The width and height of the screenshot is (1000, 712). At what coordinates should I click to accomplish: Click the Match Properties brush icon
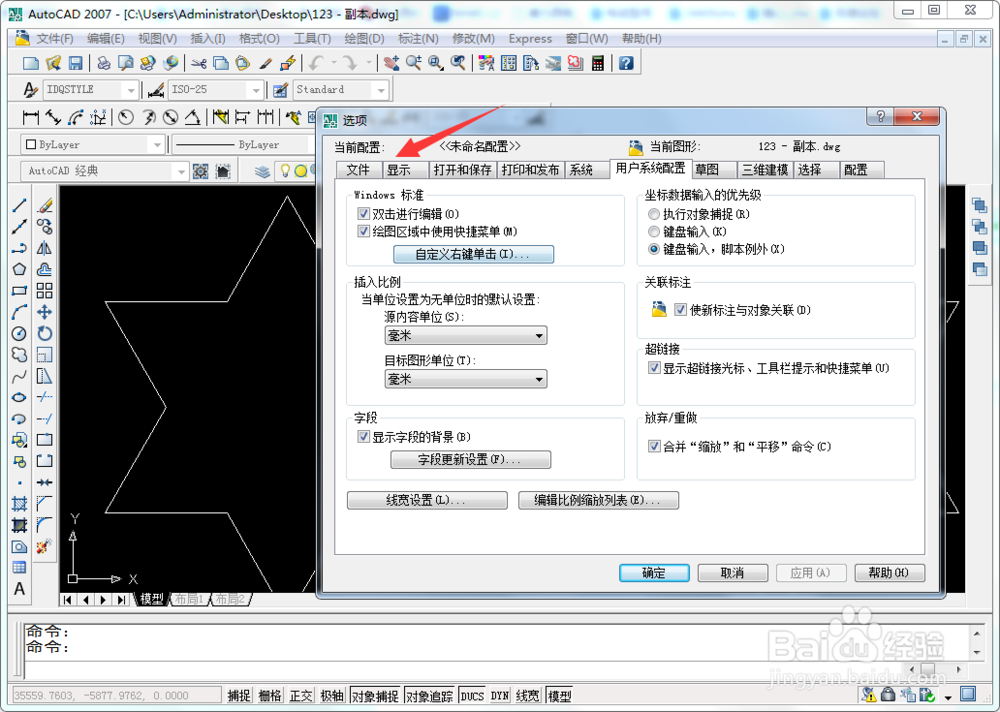[x=265, y=63]
